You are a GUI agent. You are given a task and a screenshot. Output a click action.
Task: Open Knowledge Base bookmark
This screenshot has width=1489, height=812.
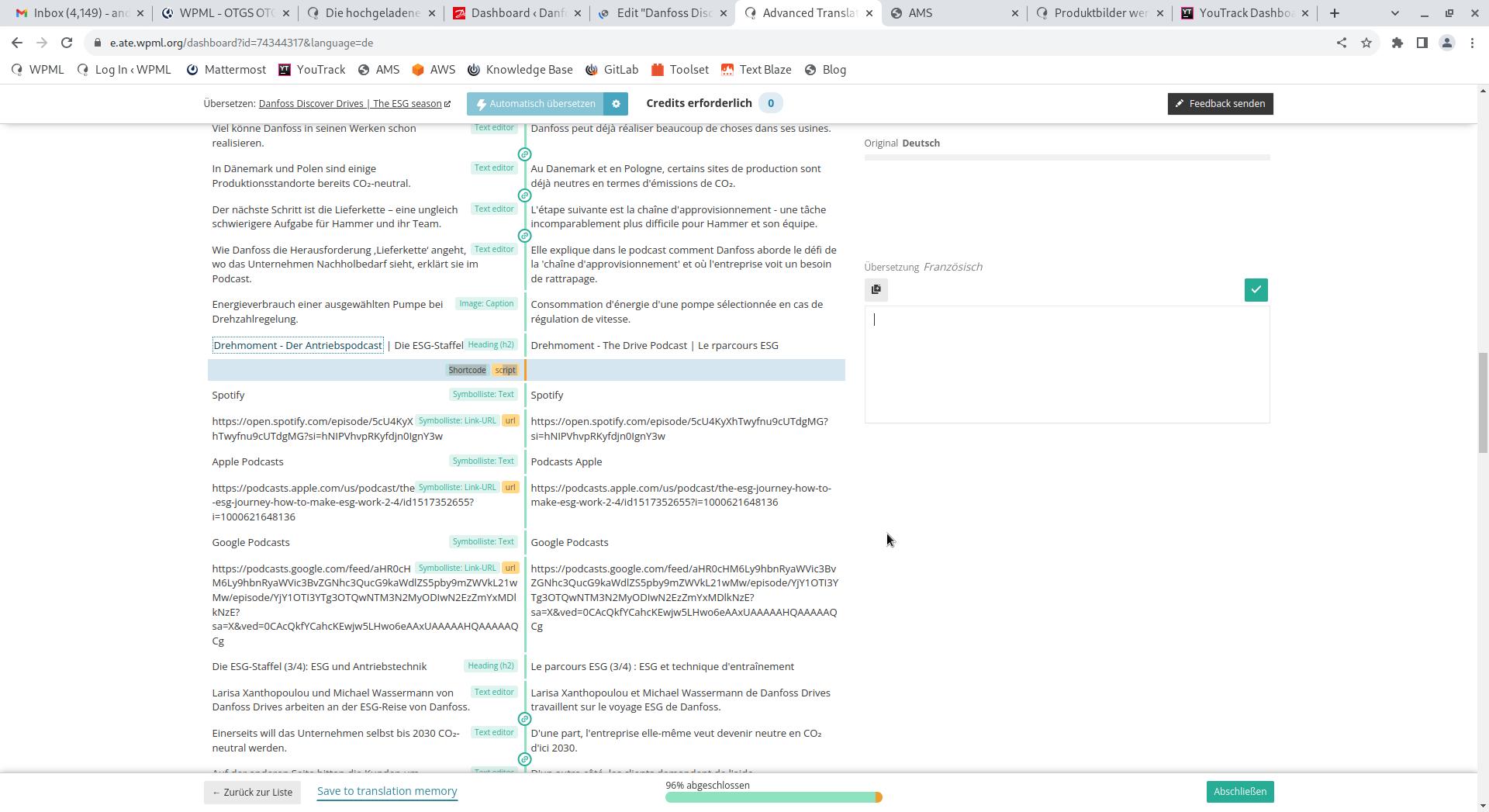pyautogui.click(x=520, y=70)
